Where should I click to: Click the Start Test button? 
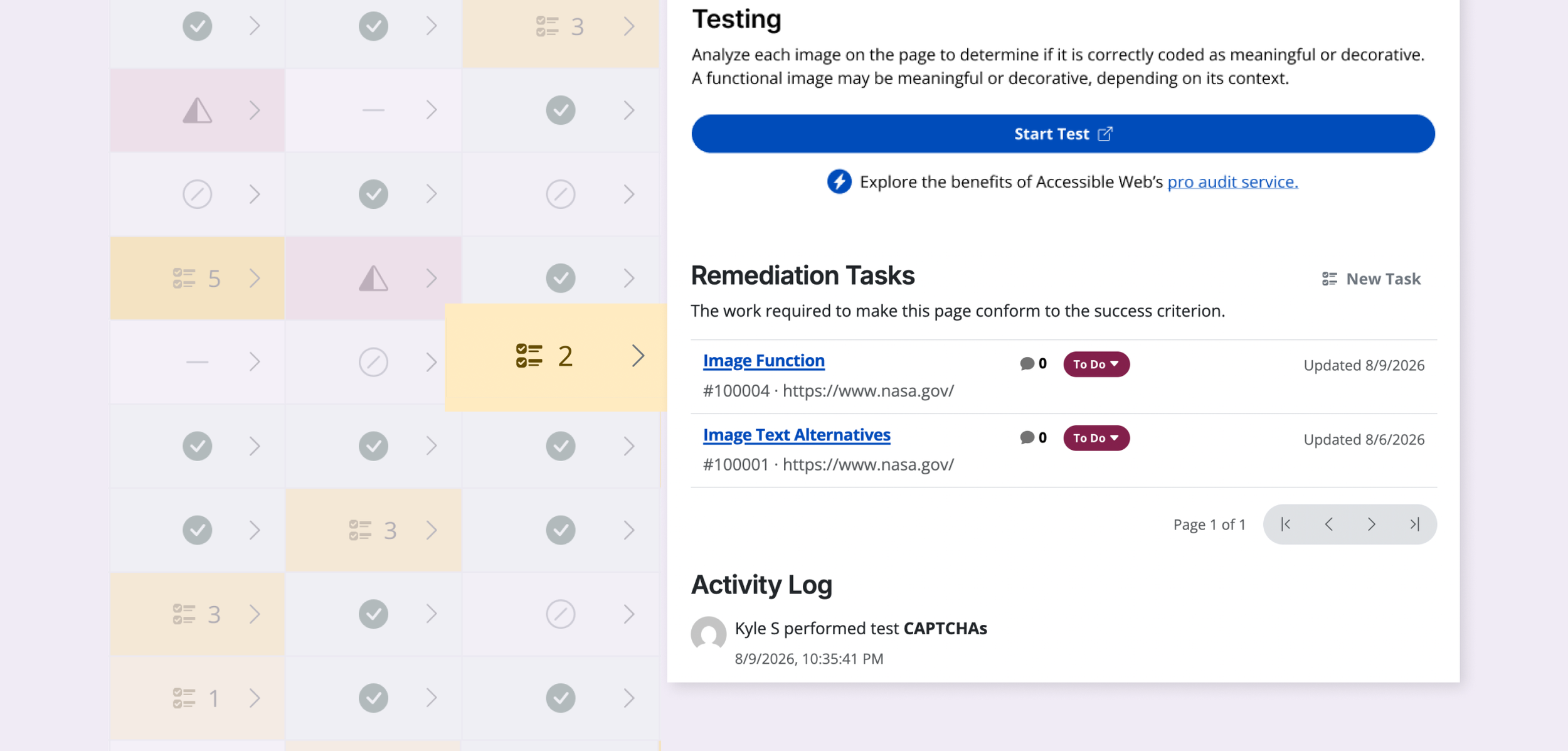pyautogui.click(x=1062, y=134)
